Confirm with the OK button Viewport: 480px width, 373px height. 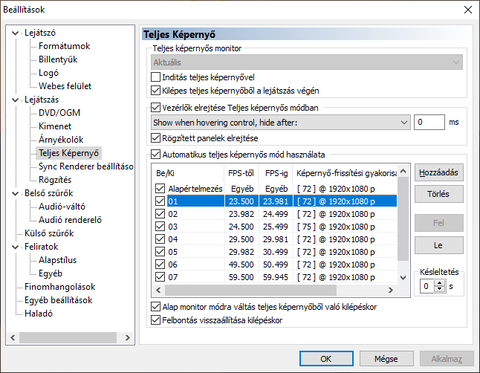coord(326,359)
